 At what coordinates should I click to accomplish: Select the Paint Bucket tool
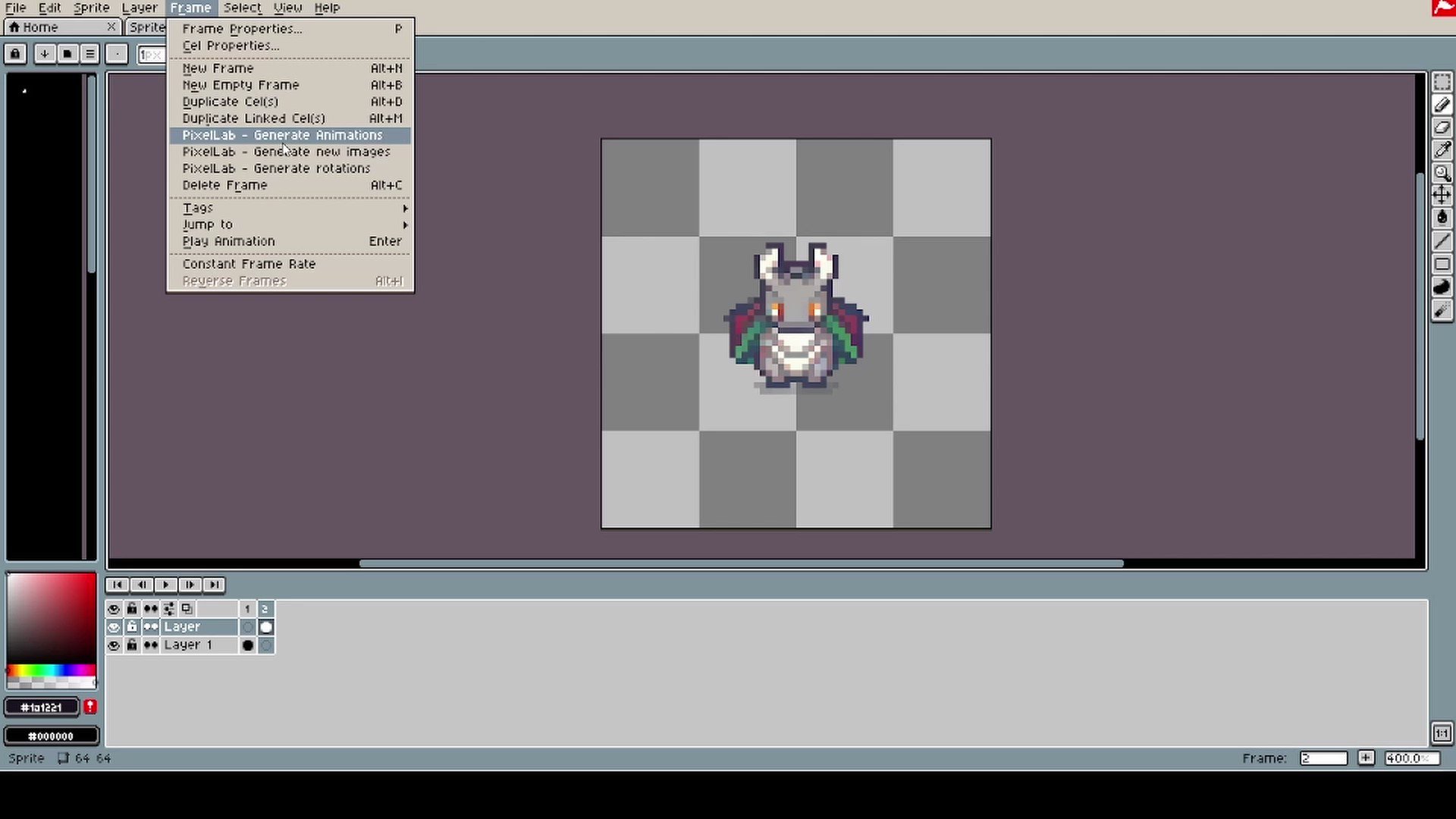(1442, 218)
